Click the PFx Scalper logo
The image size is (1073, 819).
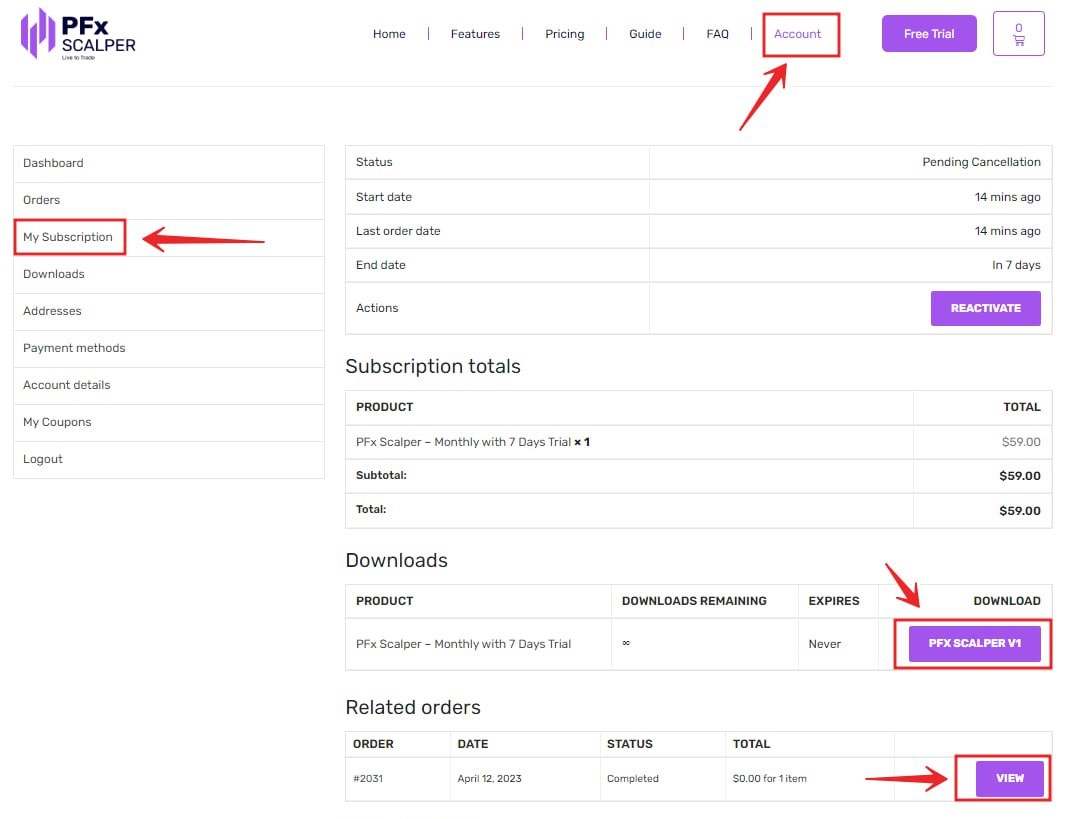tap(78, 33)
